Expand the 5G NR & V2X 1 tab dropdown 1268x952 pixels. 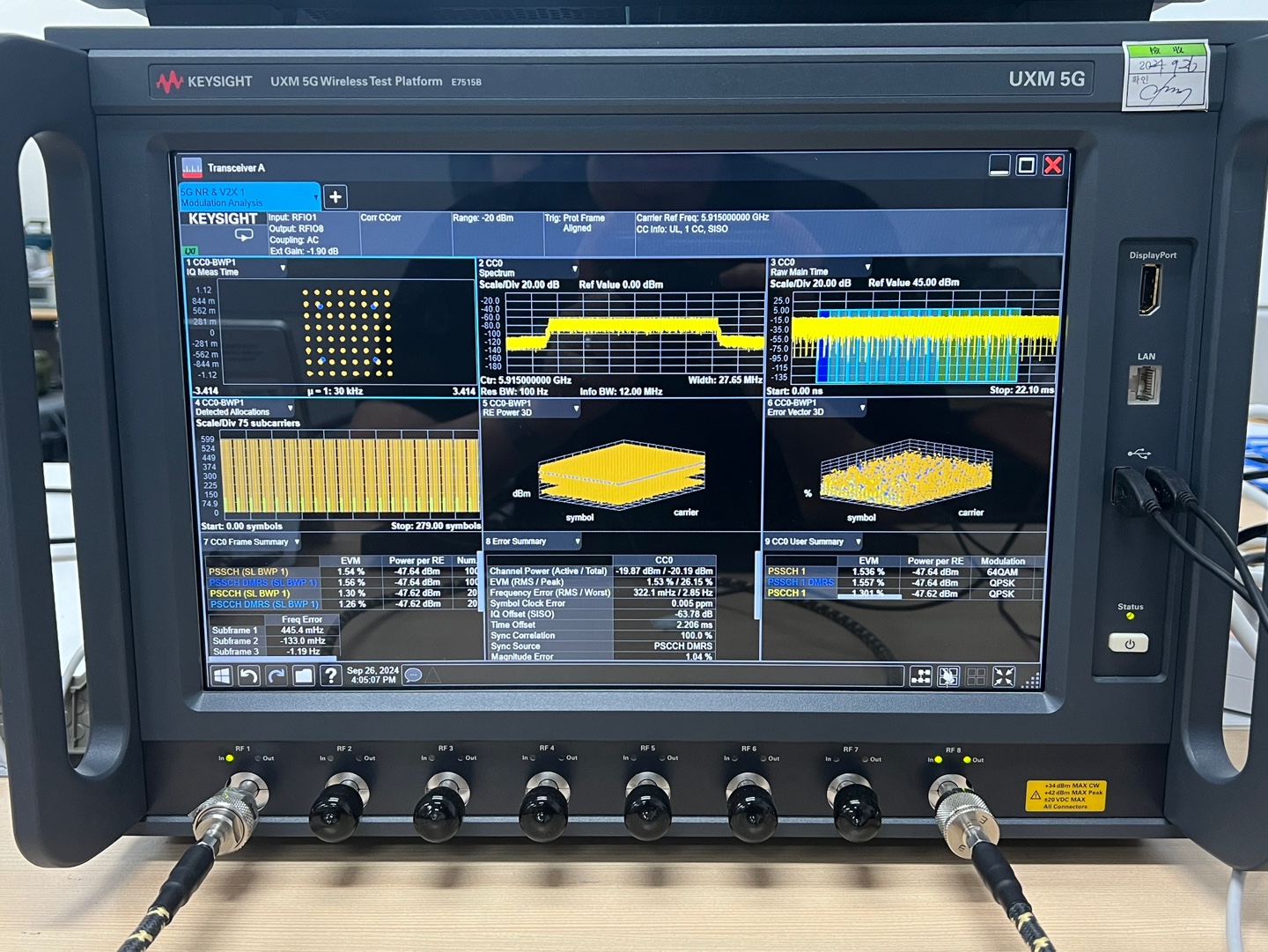tap(315, 197)
